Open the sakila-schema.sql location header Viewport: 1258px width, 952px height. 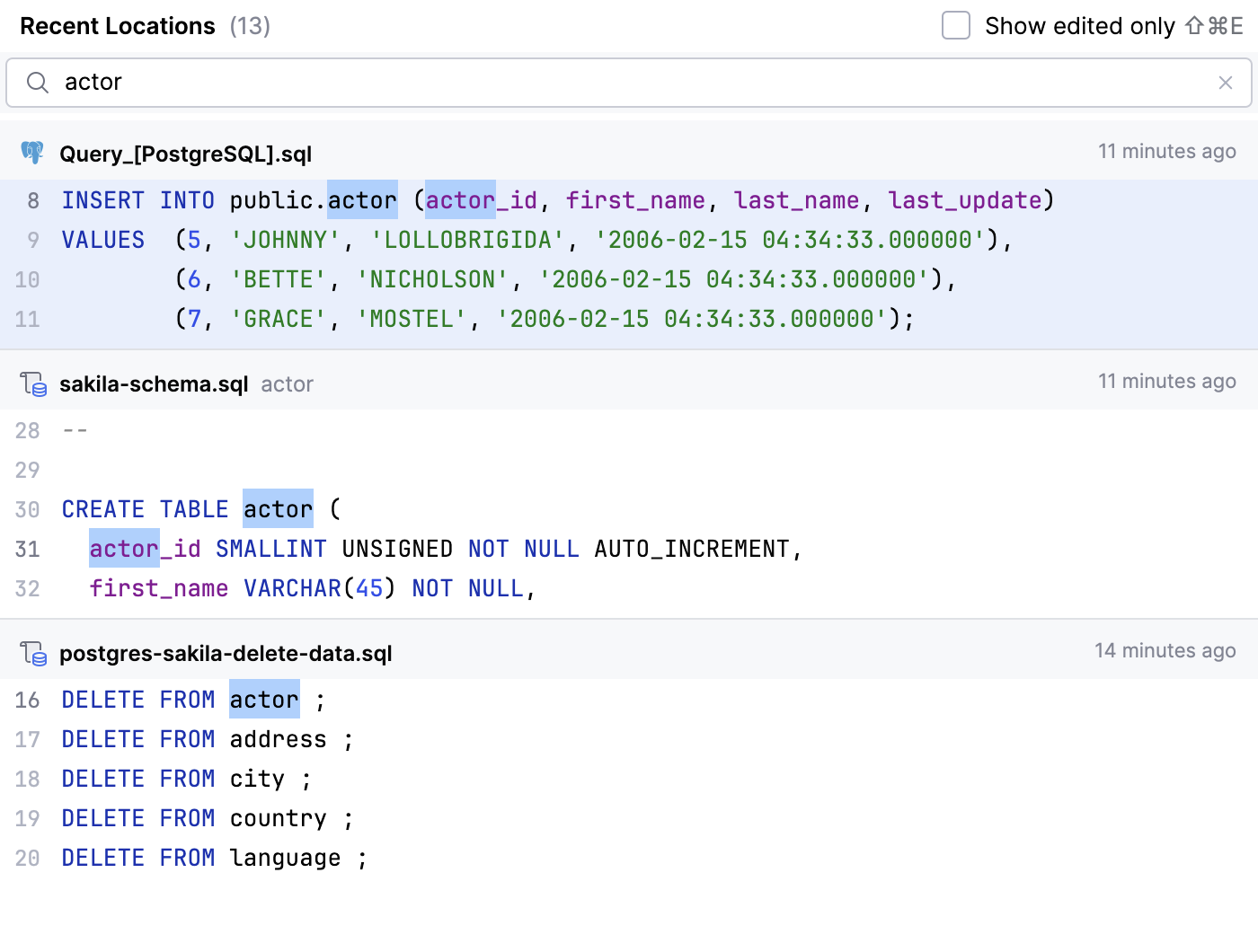[154, 384]
